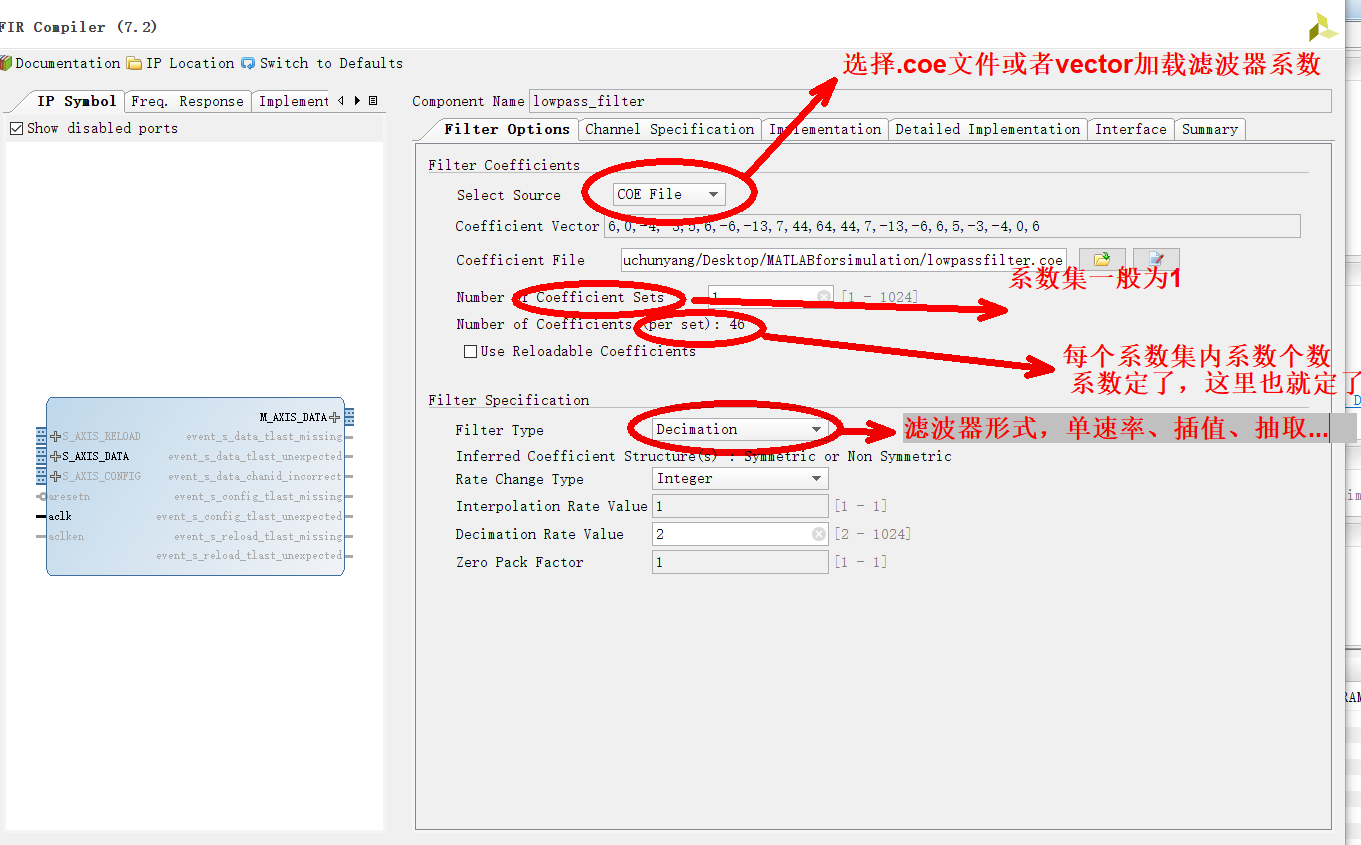Click Switch to Defaults

(322, 63)
